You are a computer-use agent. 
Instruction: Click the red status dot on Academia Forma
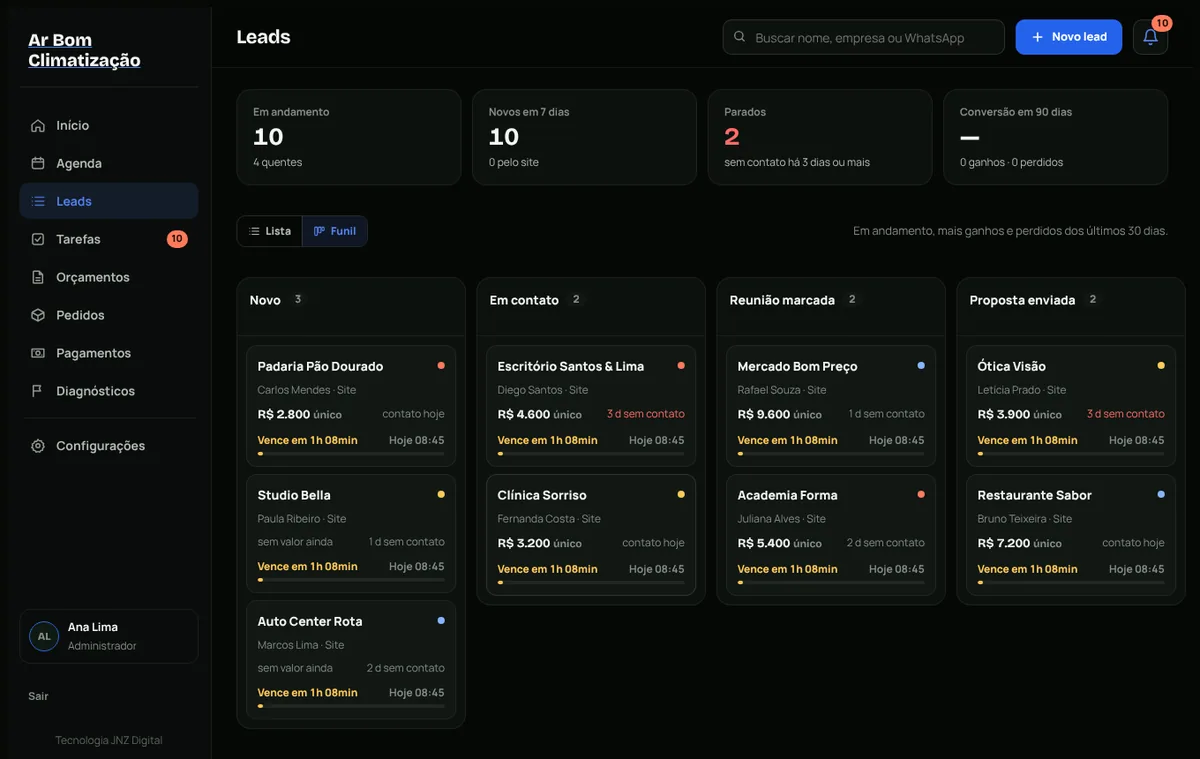coord(921,494)
